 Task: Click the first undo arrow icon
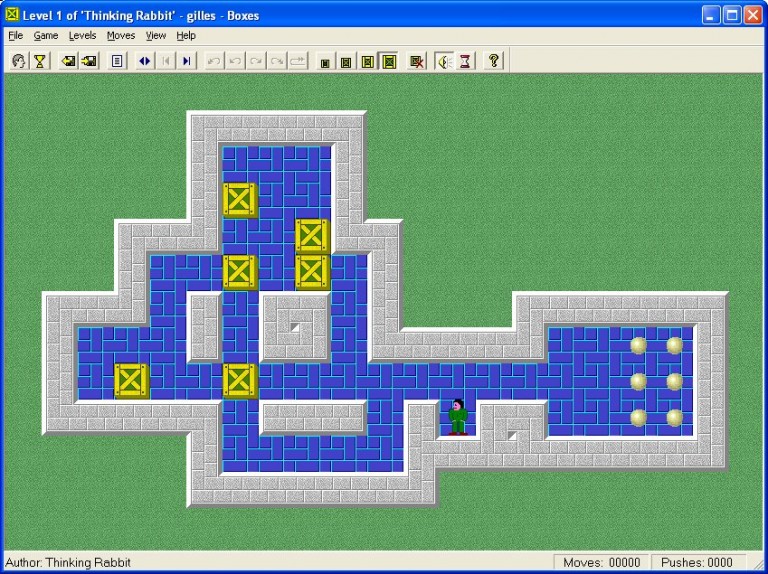(x=214, y=61)
